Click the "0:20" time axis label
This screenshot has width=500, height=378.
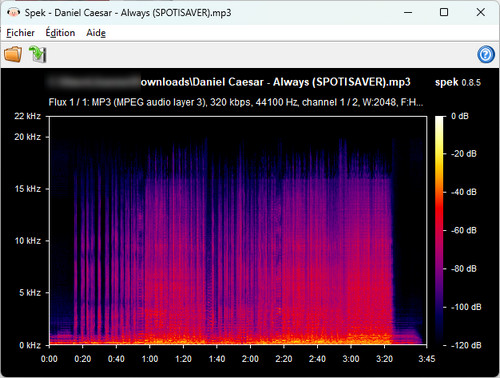(82, 359)
